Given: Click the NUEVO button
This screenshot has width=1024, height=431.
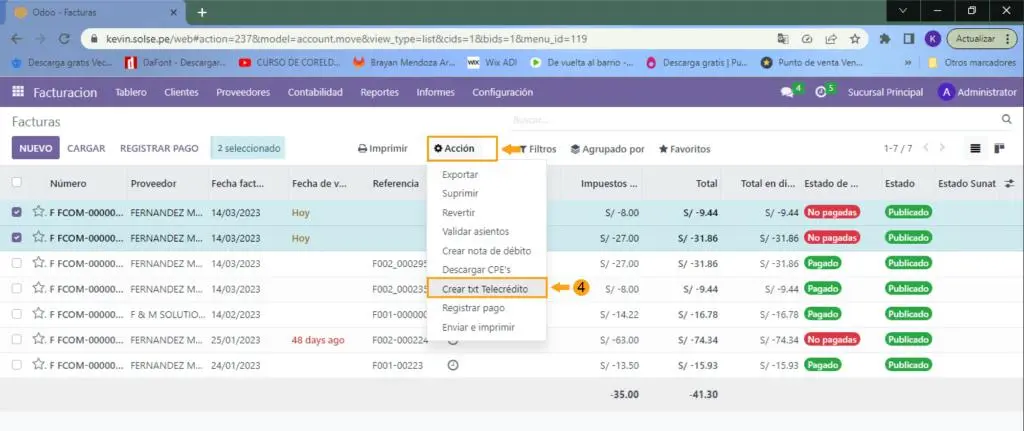Looking at the screenshot, I should pyautogui.click(x=35, y=148).
